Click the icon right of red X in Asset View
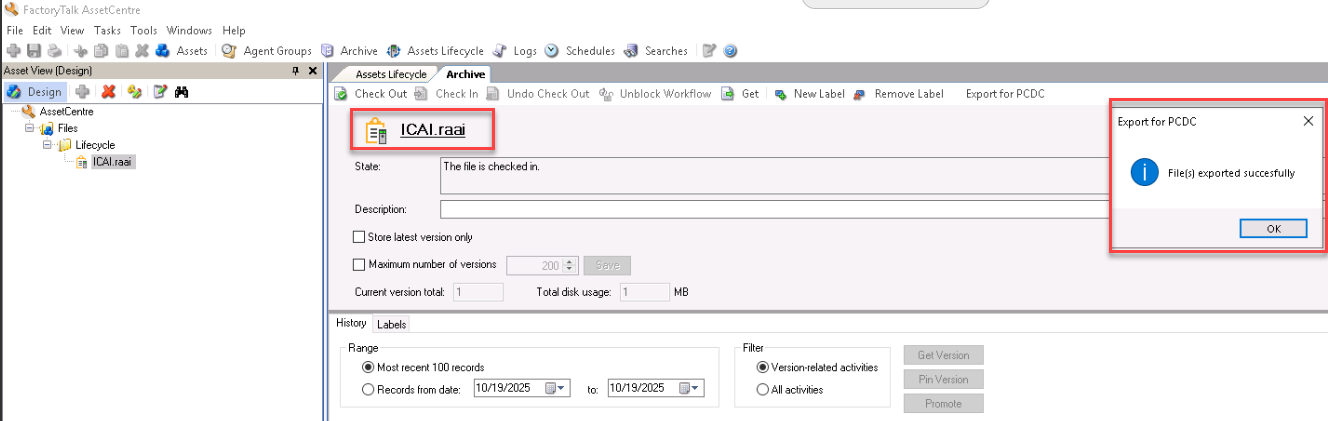This screenshot has height=421, width=1328. (134, 91)
